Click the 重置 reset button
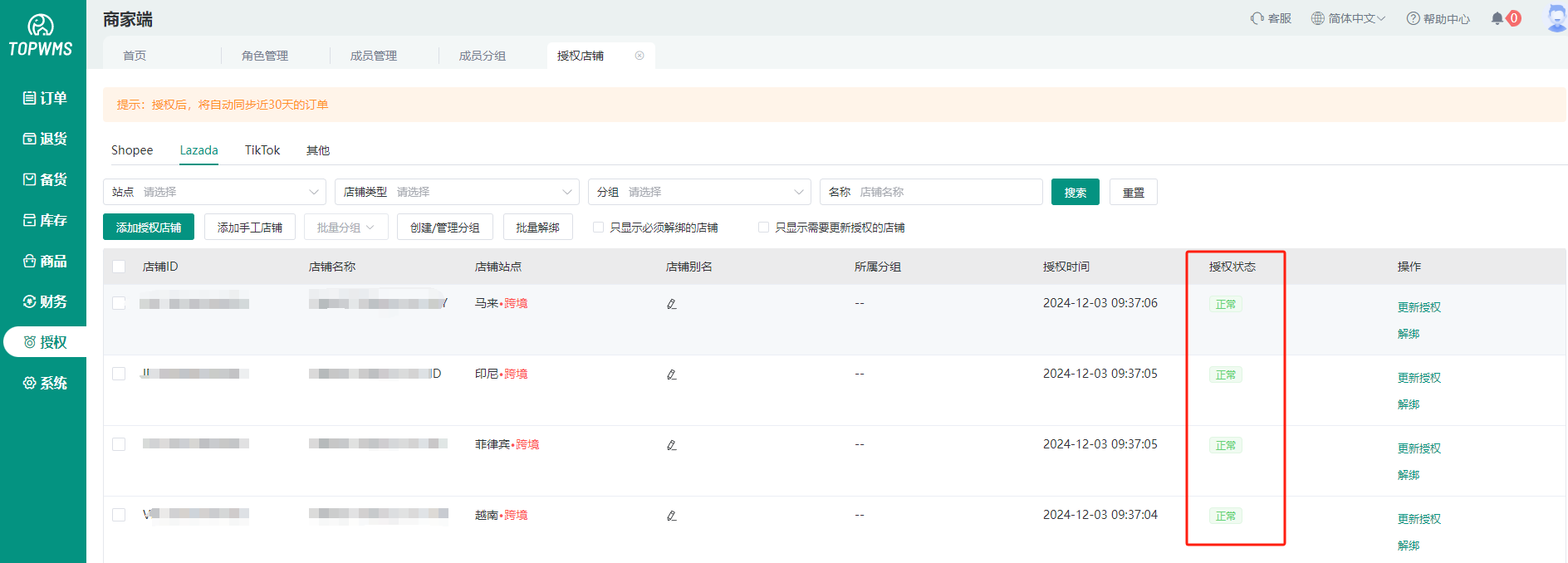Image resolution: width=1568 pixels, height=563 pixels. (1134, 192)
